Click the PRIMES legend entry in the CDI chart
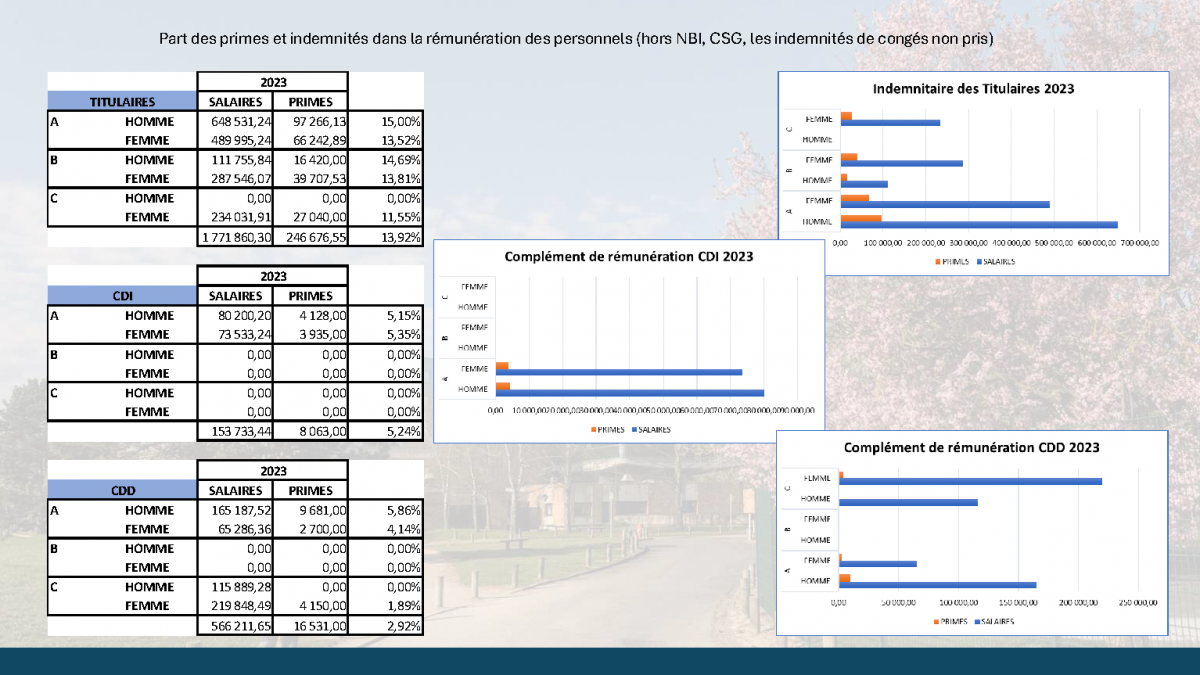The image size is (1200, 675). (x=609, y=429)
